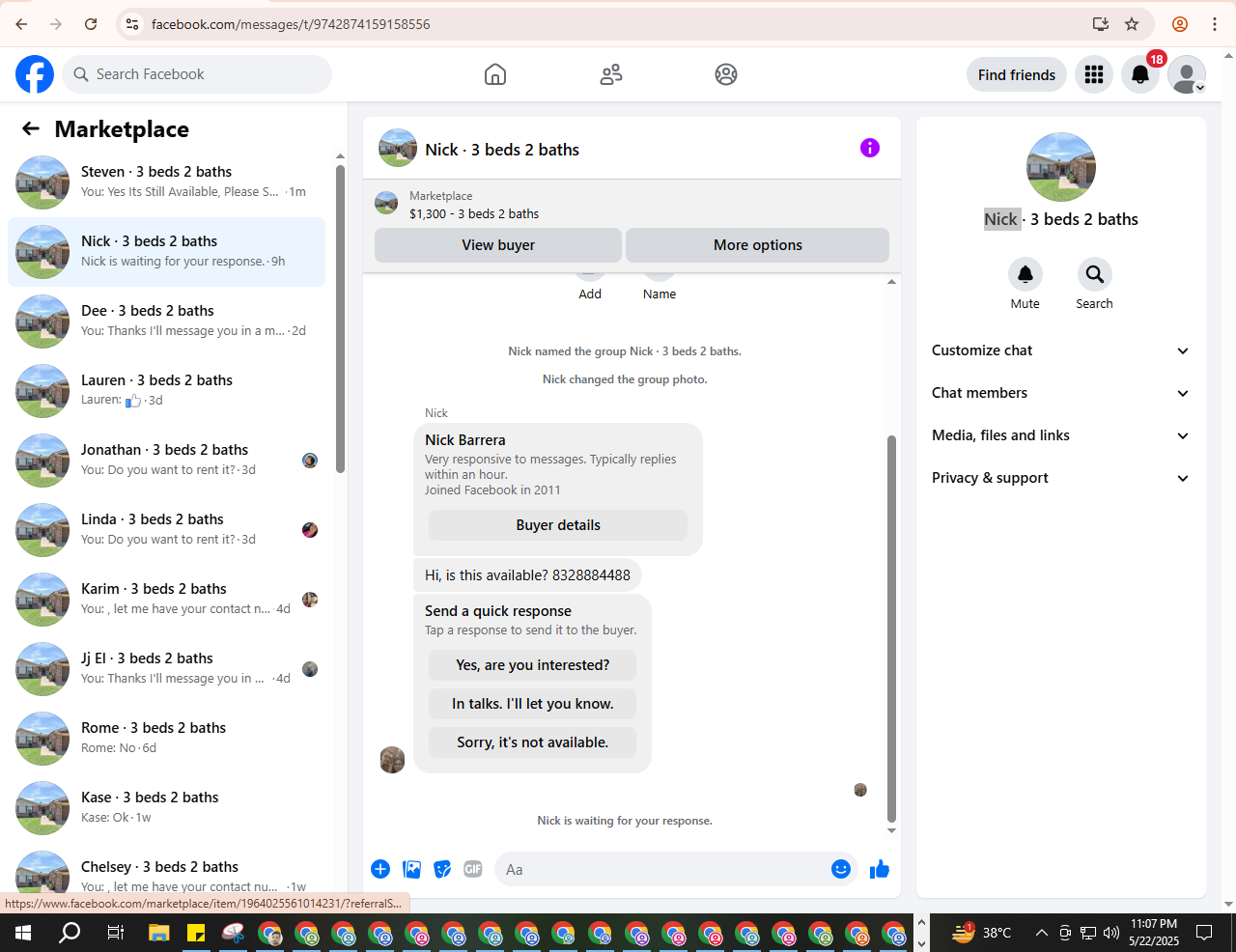Open the Groups icon in top navigation
The width and height of the screenshot is (1236, 952).
coord(726,74)
